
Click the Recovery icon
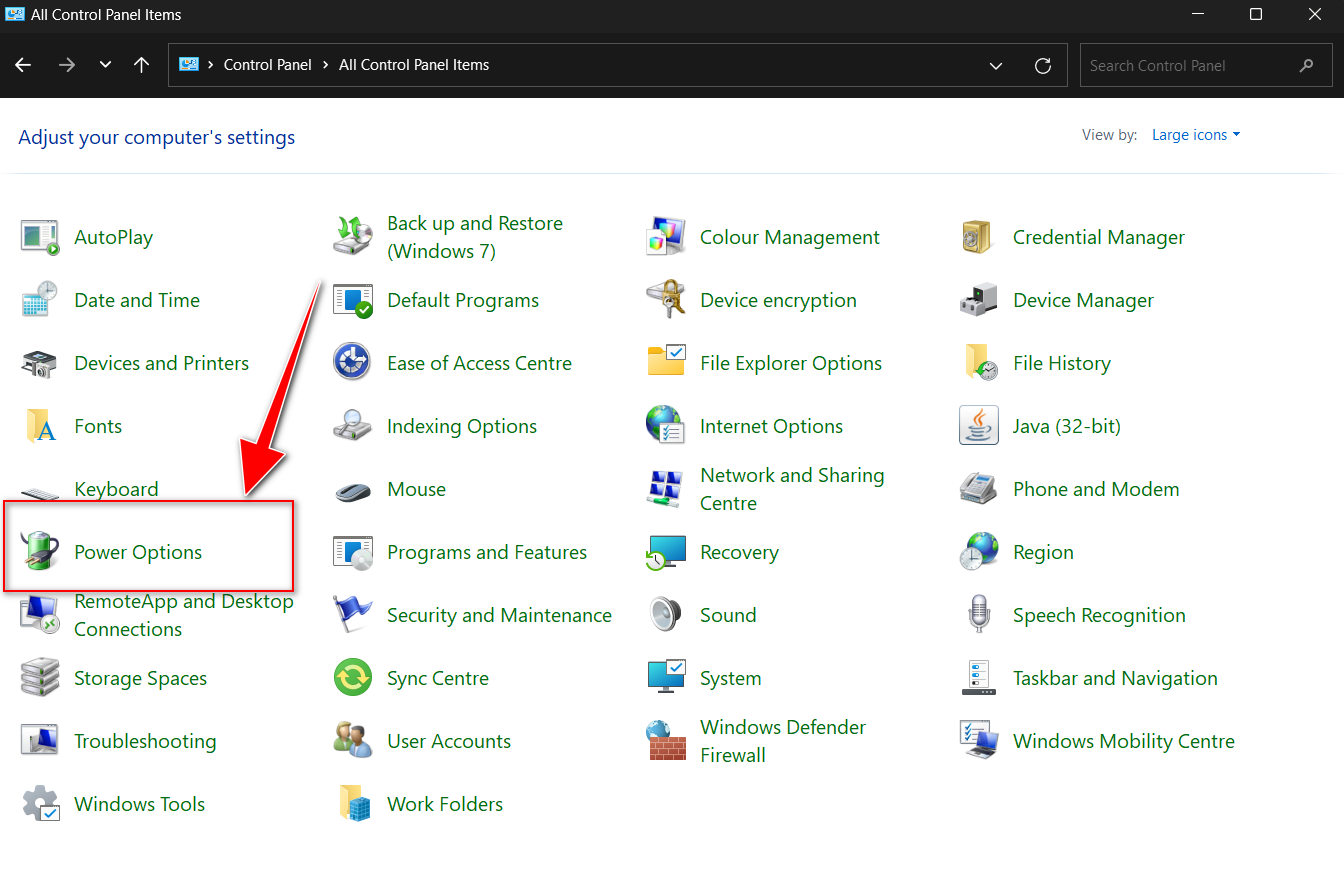666,553
